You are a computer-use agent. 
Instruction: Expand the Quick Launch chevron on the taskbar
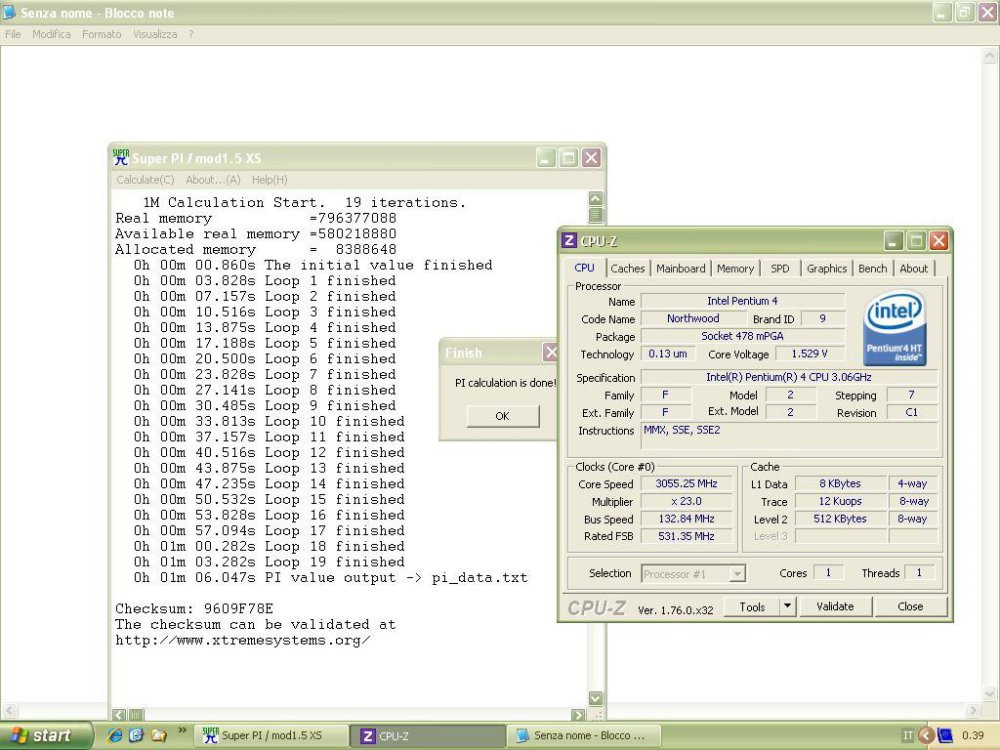(183, 732)
